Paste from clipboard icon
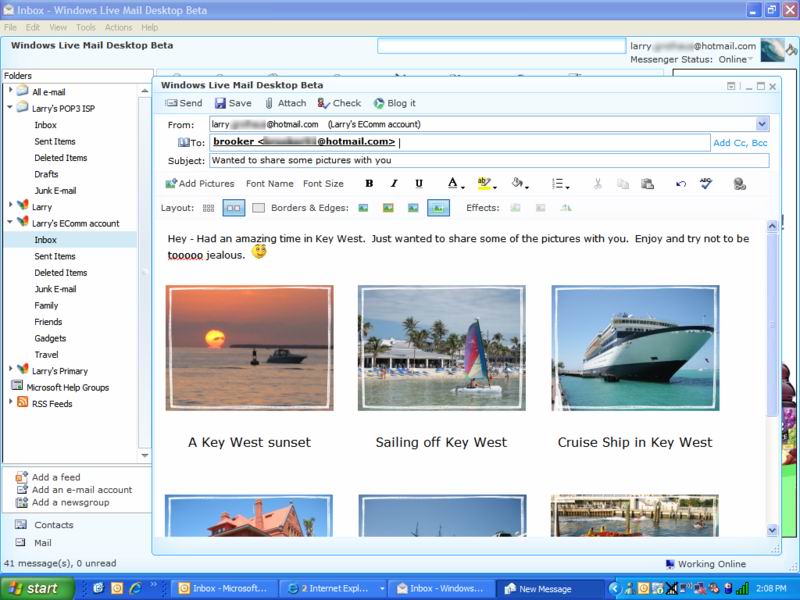800x600 pixels. 647,184
